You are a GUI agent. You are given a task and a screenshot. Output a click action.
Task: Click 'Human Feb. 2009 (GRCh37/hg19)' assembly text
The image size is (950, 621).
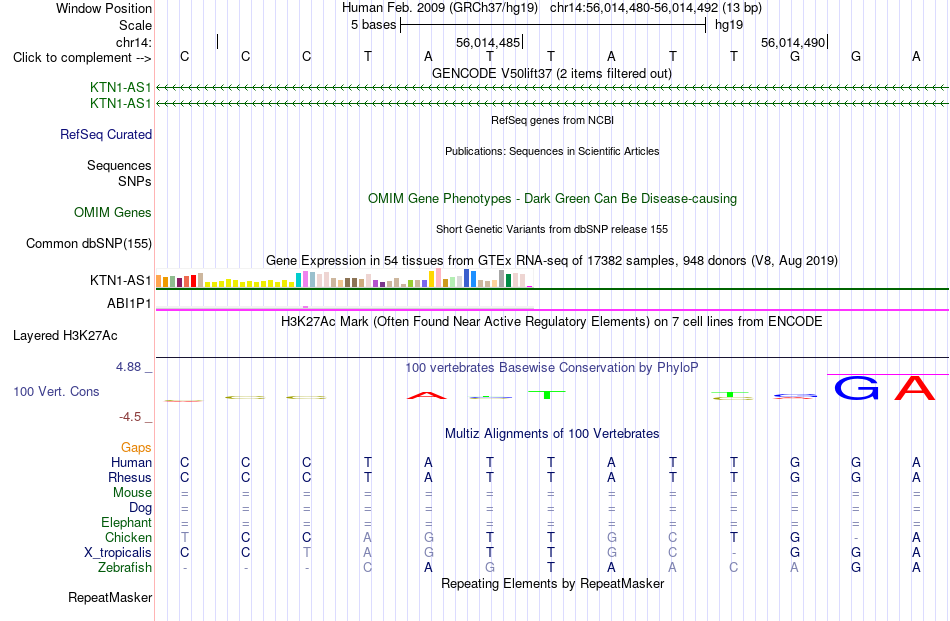pyautogui.click(x=440, y=8)
